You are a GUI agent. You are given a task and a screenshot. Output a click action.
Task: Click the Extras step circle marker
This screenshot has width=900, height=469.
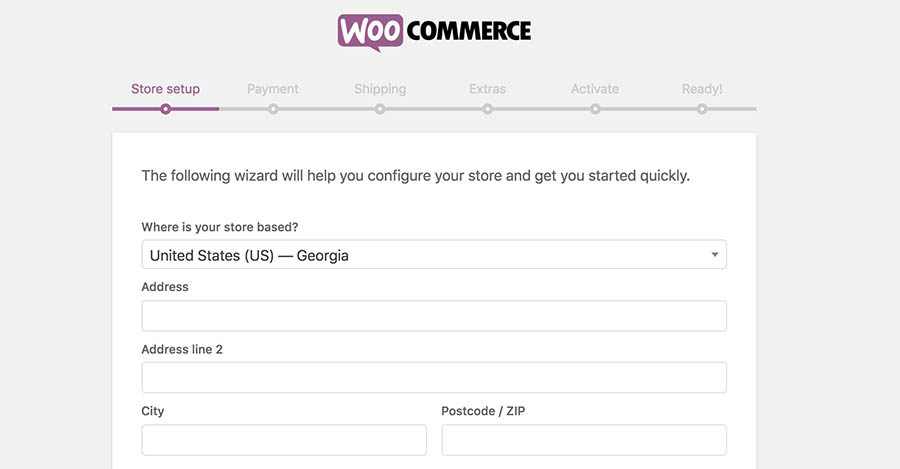pyautogui.click(x=487, y=109)
